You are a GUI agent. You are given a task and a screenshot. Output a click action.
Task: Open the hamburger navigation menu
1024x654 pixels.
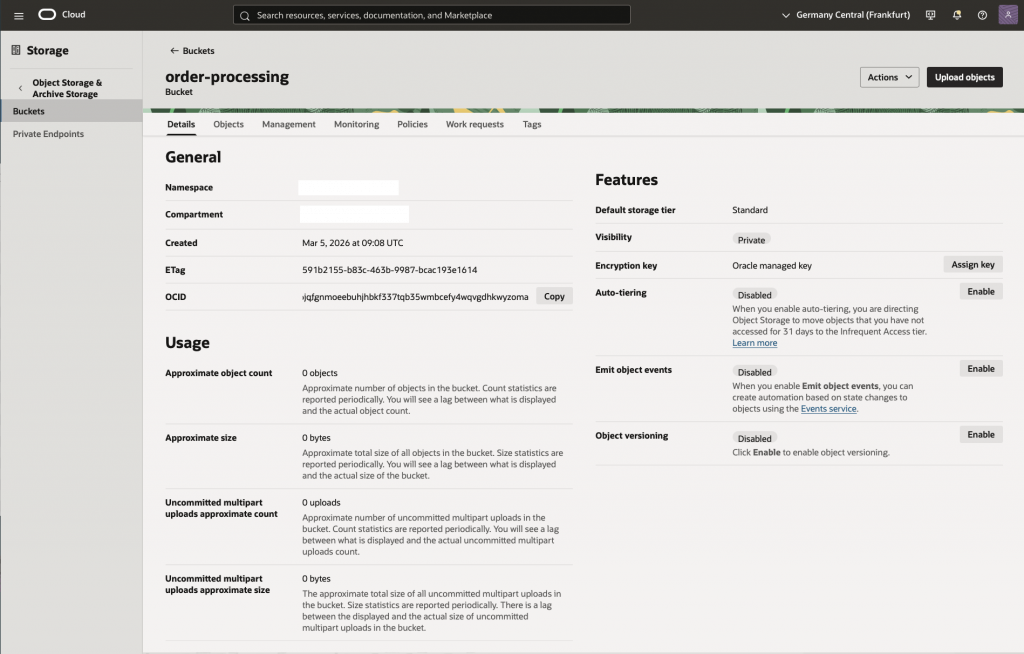[x=18, y=15]
